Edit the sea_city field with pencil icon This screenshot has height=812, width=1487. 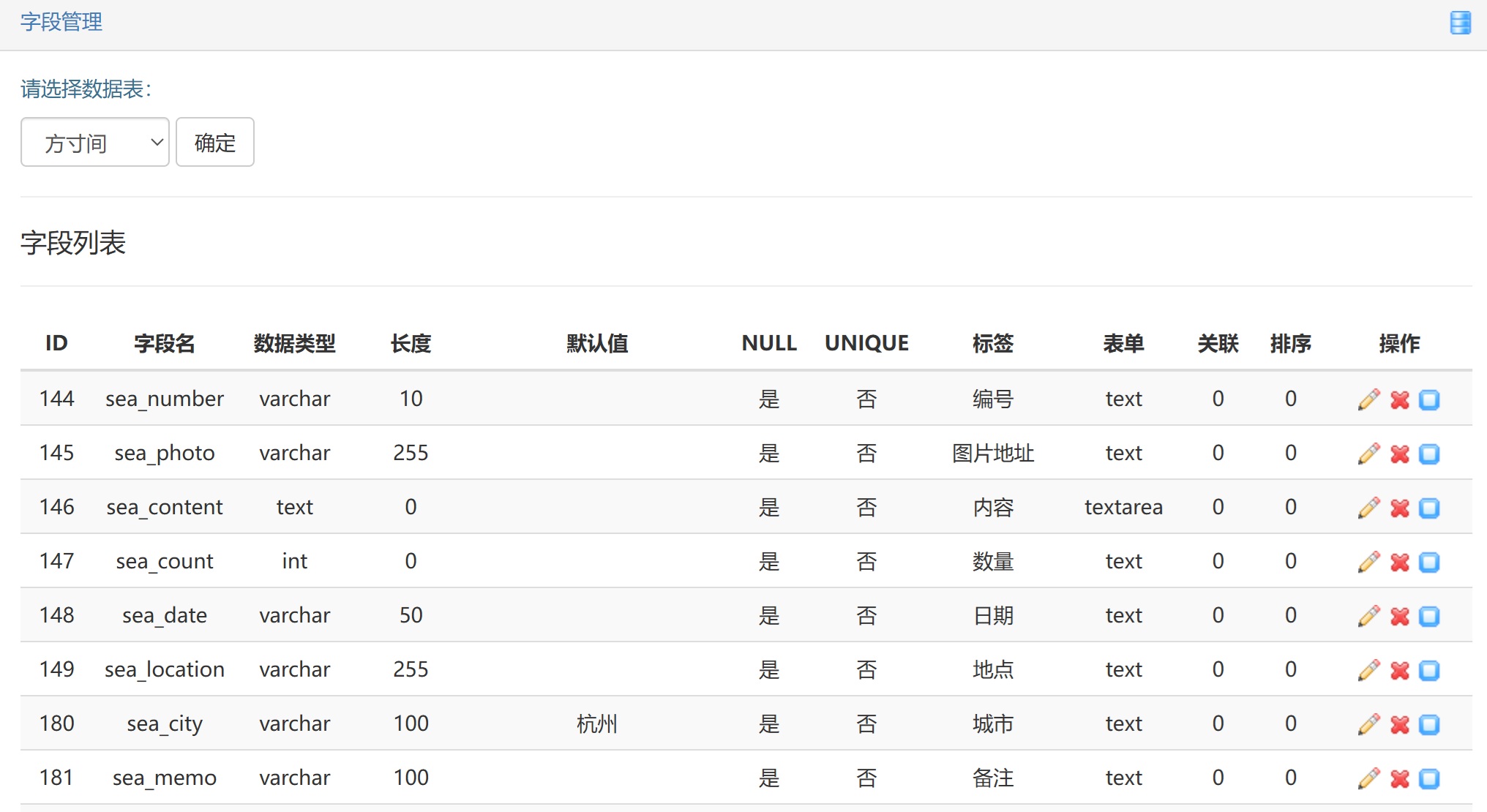coord(1368,724)
